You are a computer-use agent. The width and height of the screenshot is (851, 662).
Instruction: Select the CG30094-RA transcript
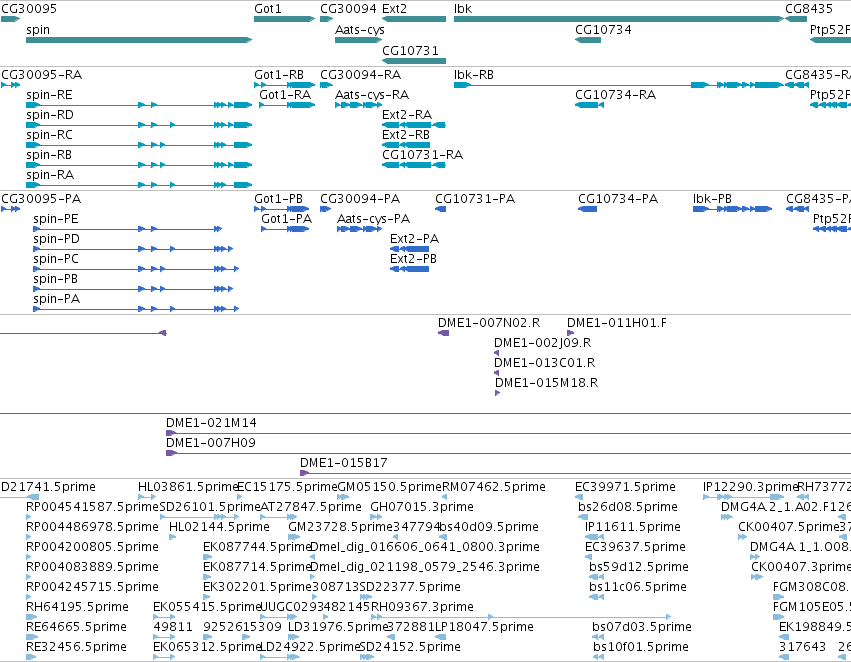click(x=327, y=85)
